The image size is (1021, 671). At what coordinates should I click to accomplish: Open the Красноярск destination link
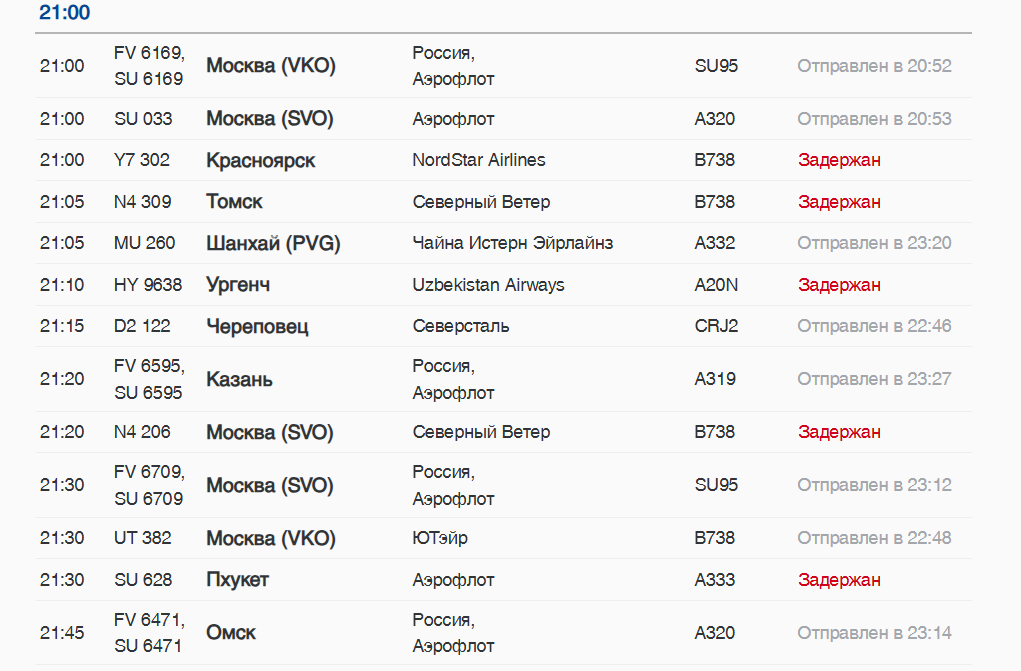point(260,161)
